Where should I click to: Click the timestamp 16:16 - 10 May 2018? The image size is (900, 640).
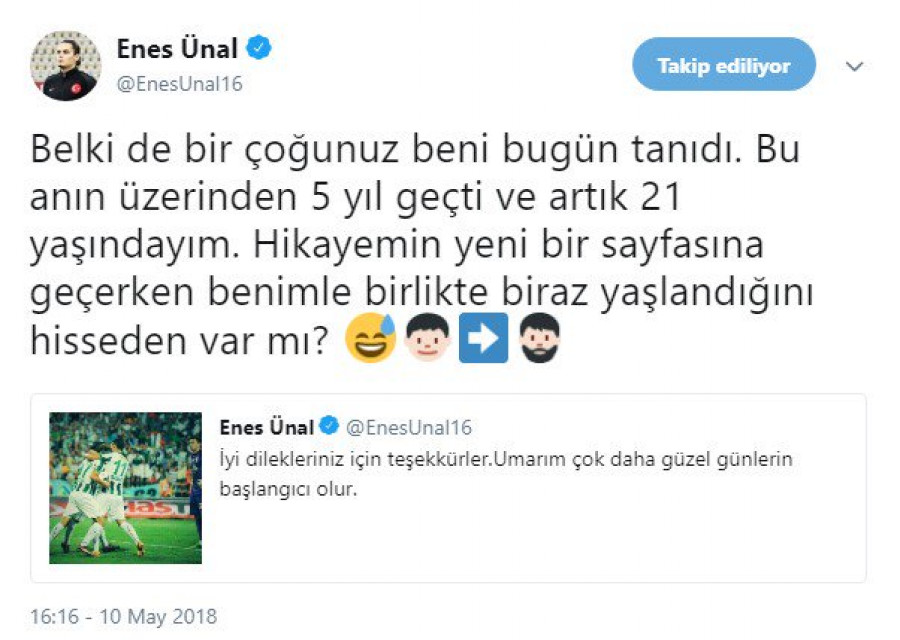pos(123,616)
